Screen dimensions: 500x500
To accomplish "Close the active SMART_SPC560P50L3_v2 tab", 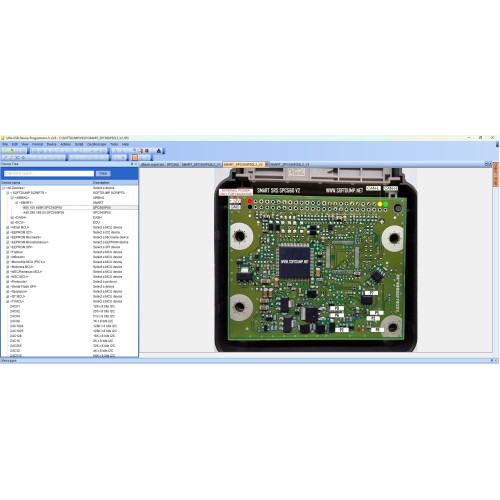I will (267, 164).
